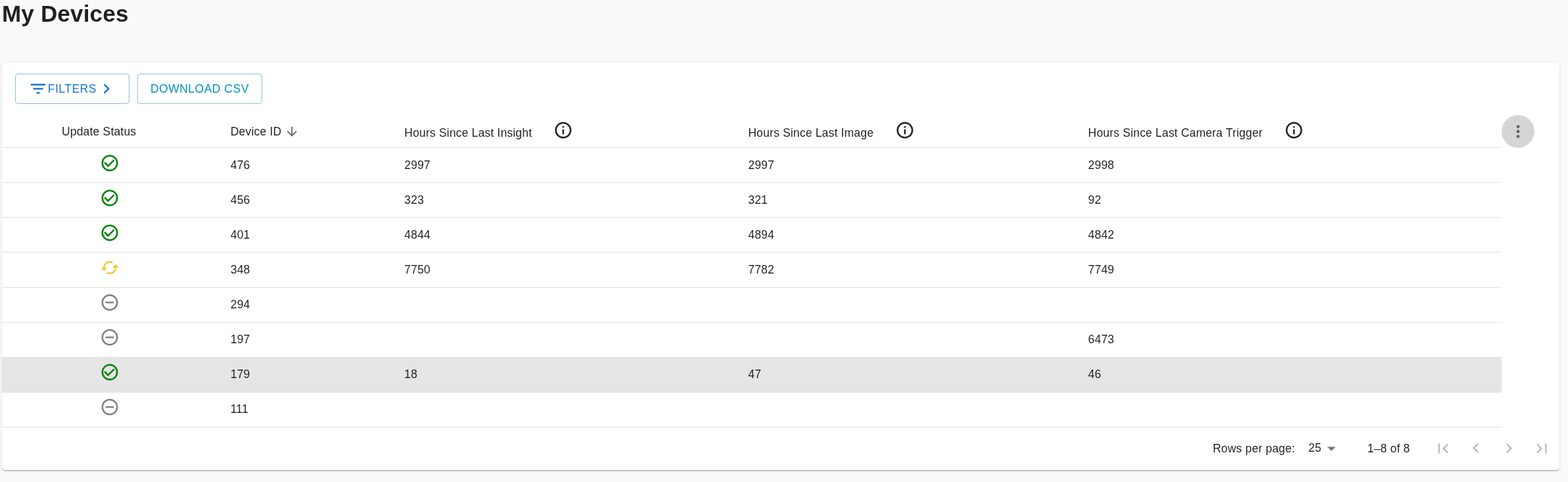
Task: Click the yellow sync status icon for device 348
Action: (x=110, y=268)
